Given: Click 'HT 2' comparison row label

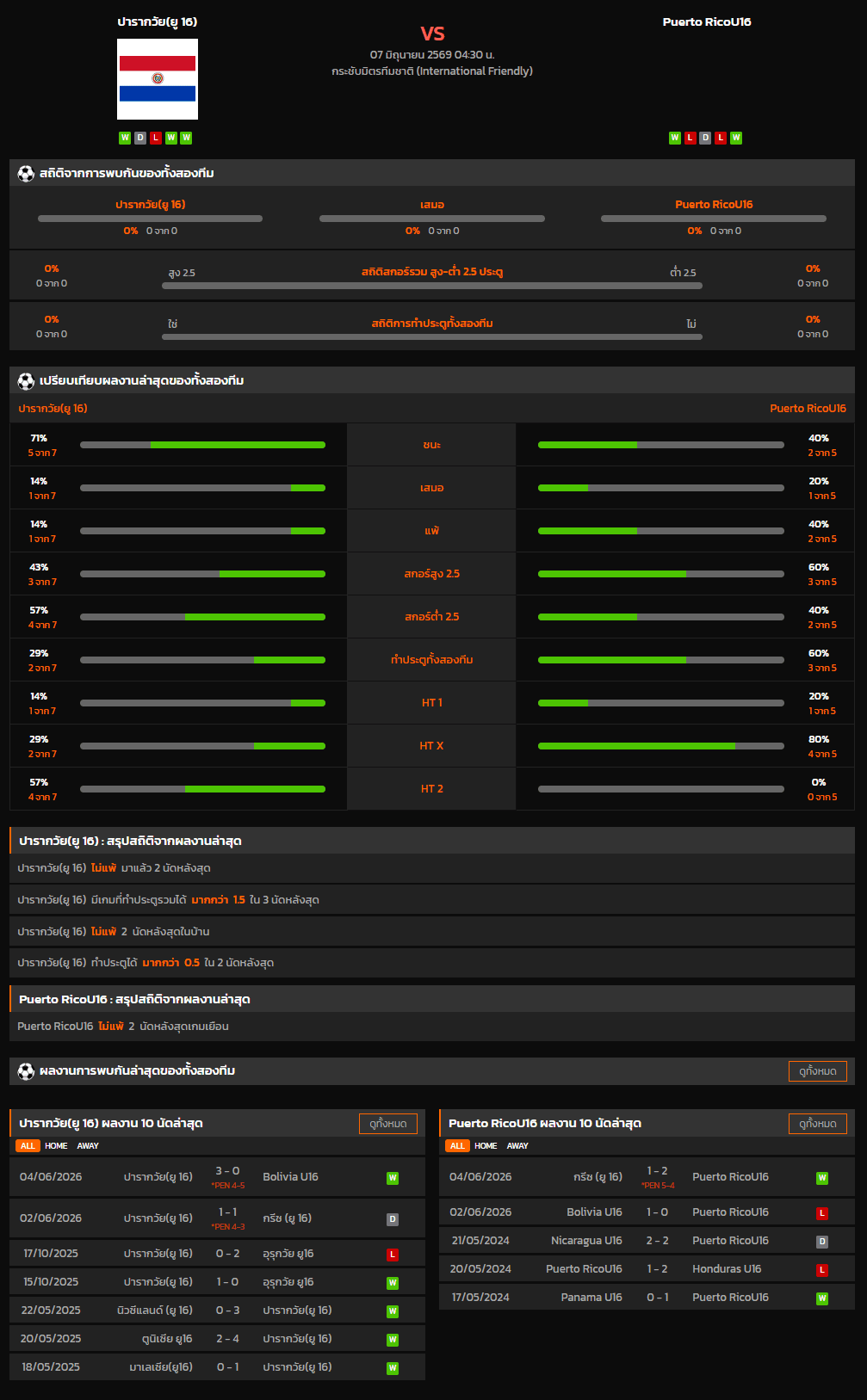Looking at the screenshot, I should pos(432,789).
